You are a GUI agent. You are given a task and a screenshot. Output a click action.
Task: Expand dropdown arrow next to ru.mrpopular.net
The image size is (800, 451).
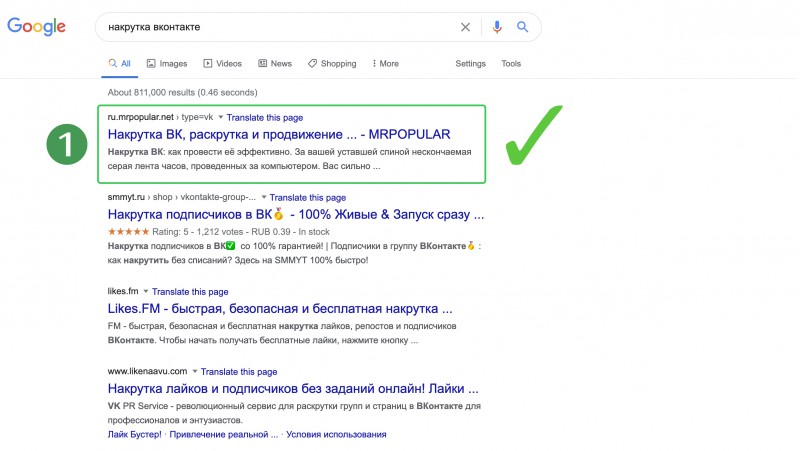click(x=221, y=117)
